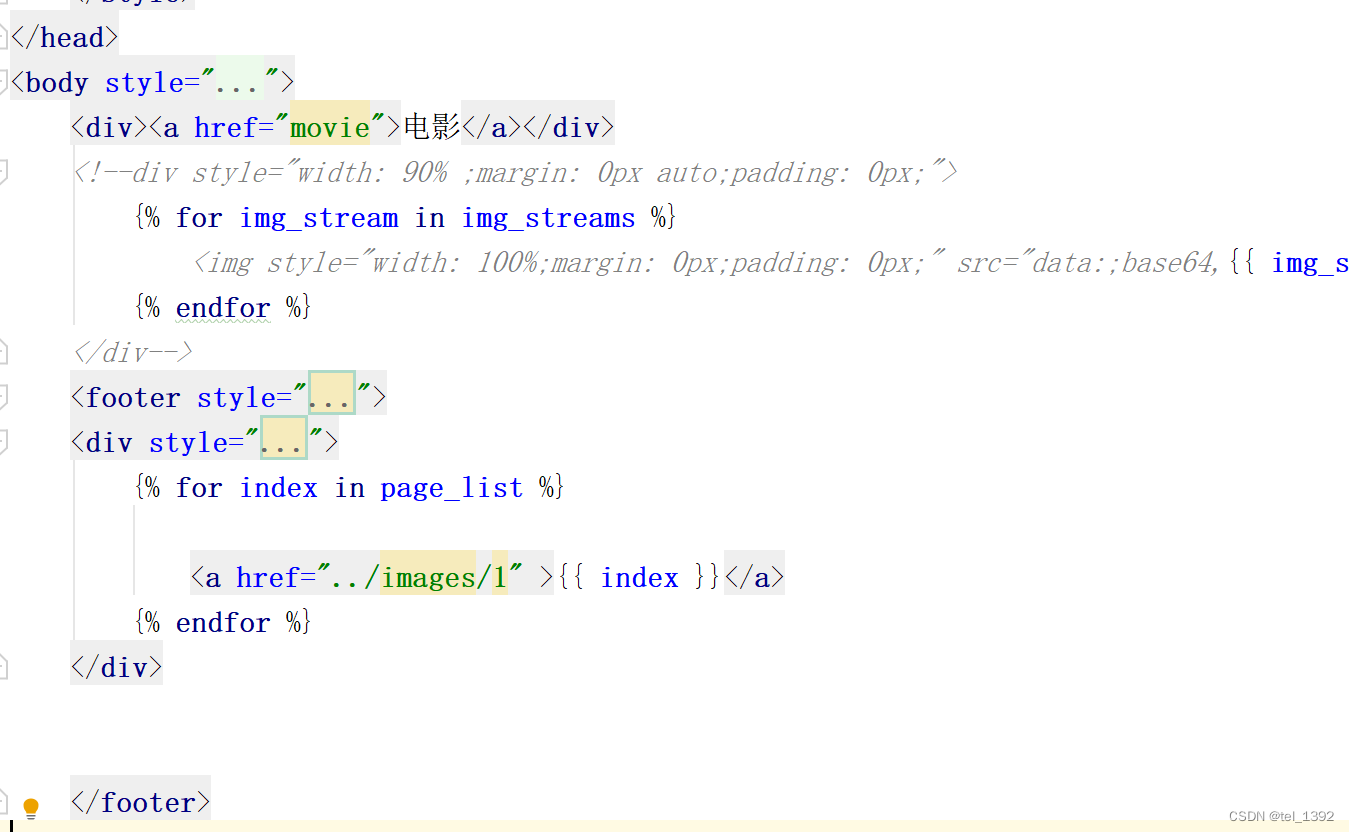Click the {{ index }} template expression
Screen dimensions: 1349x832
[x=640, y=577]
